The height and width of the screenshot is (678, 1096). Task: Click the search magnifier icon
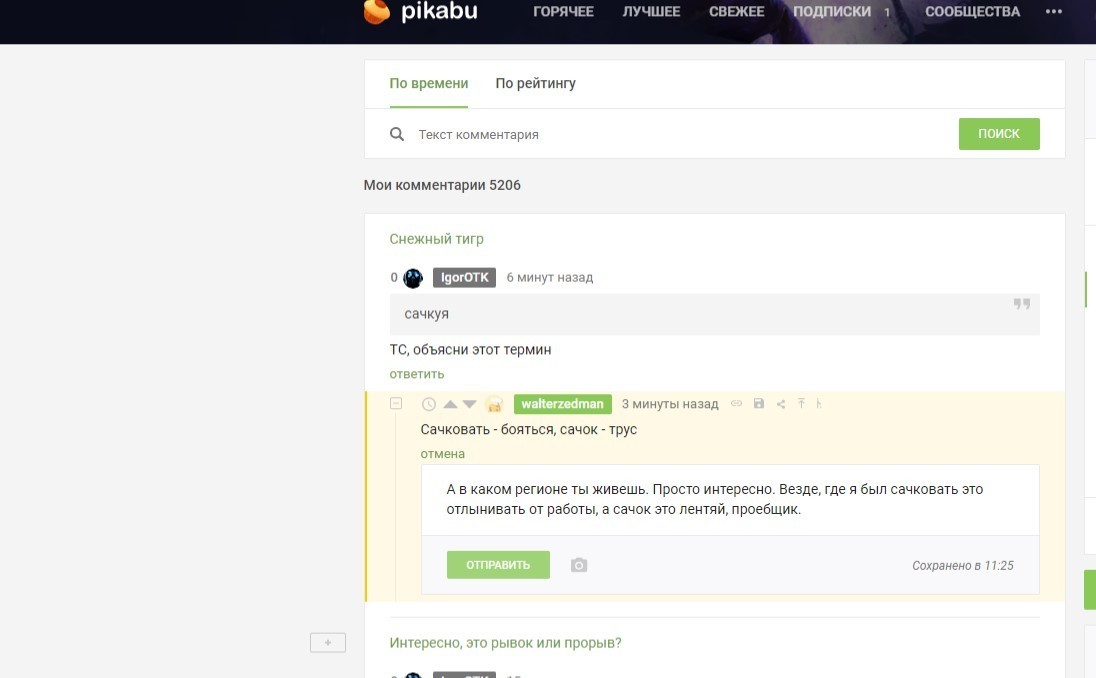click(x=397, y=134)
